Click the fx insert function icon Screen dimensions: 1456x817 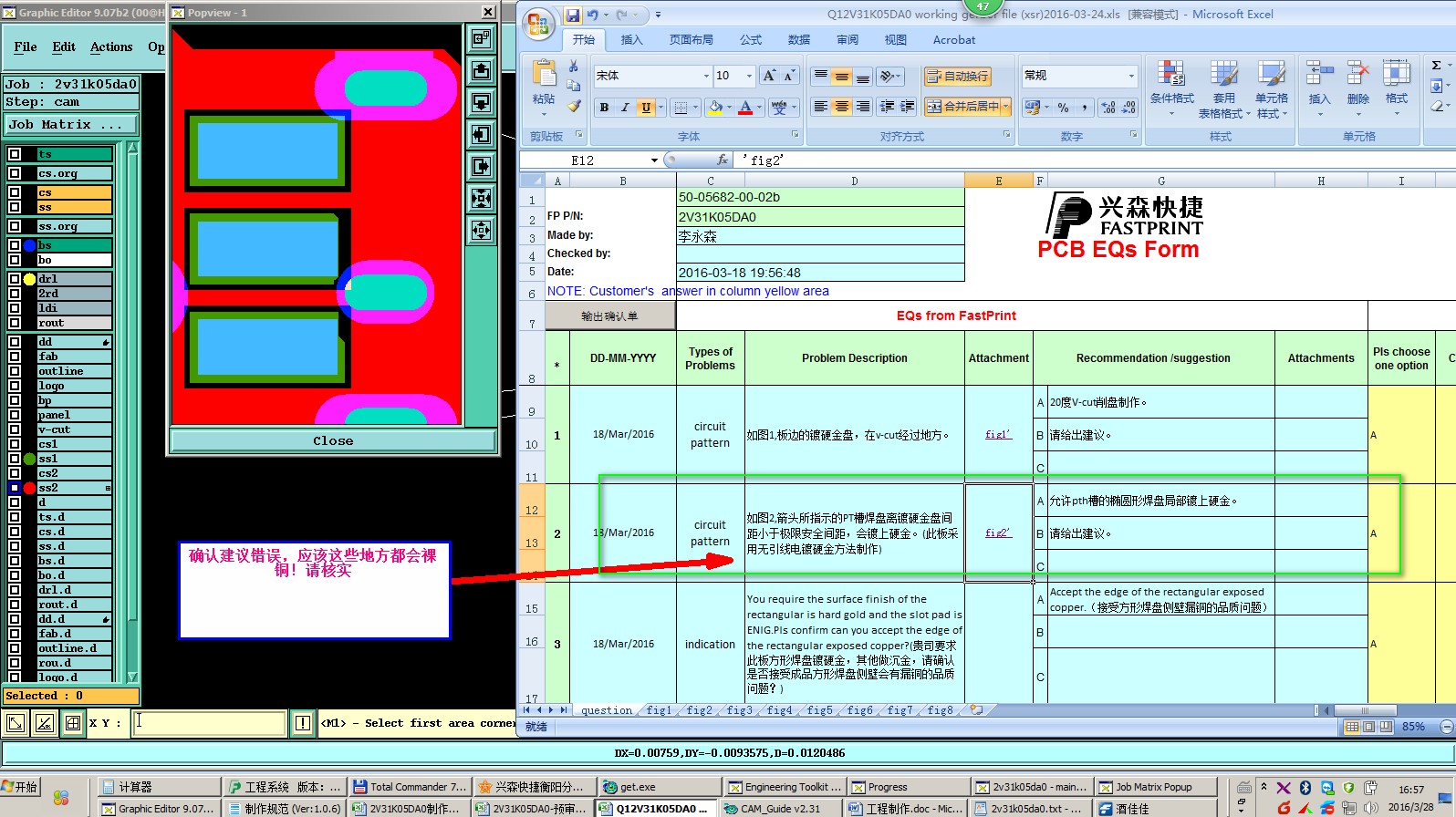(x=723, y=160)
